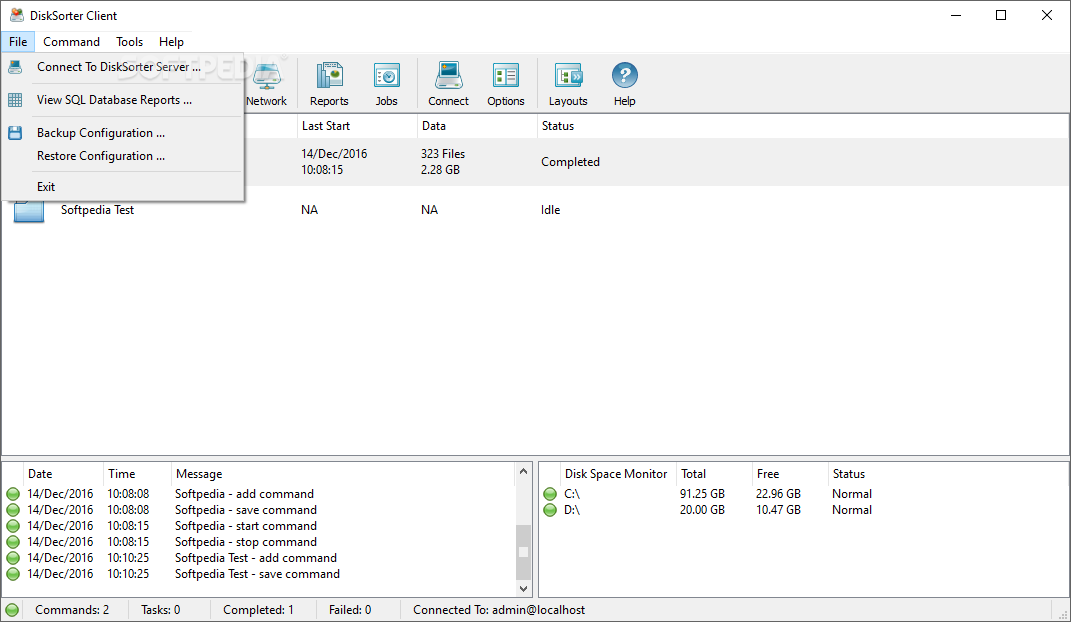Open the Command menu
The image size is (1071, 622).
tap(72, 42)
